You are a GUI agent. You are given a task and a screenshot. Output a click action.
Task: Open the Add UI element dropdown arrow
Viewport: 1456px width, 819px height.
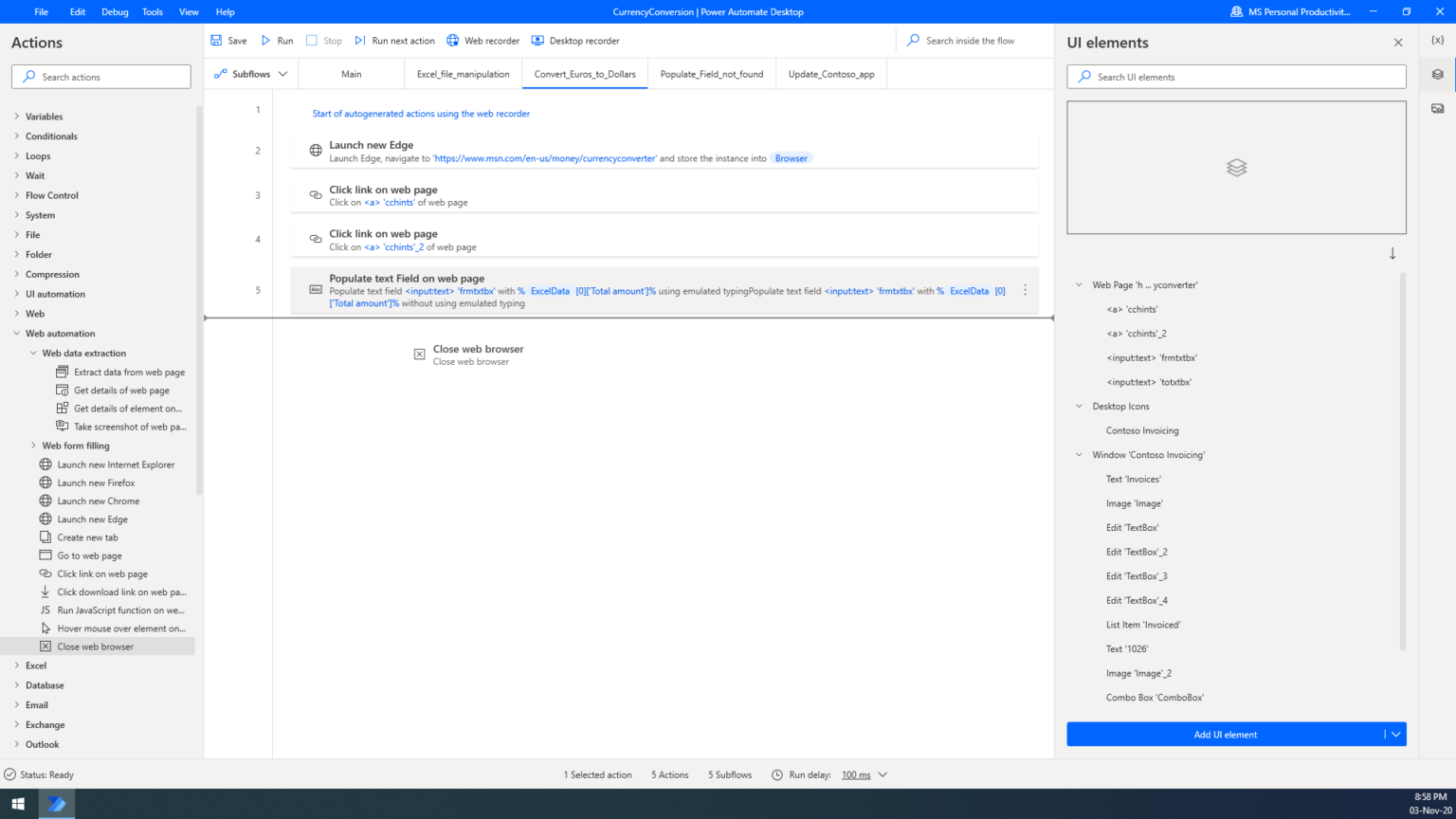pyautogui.click(x=1395, y=735)
